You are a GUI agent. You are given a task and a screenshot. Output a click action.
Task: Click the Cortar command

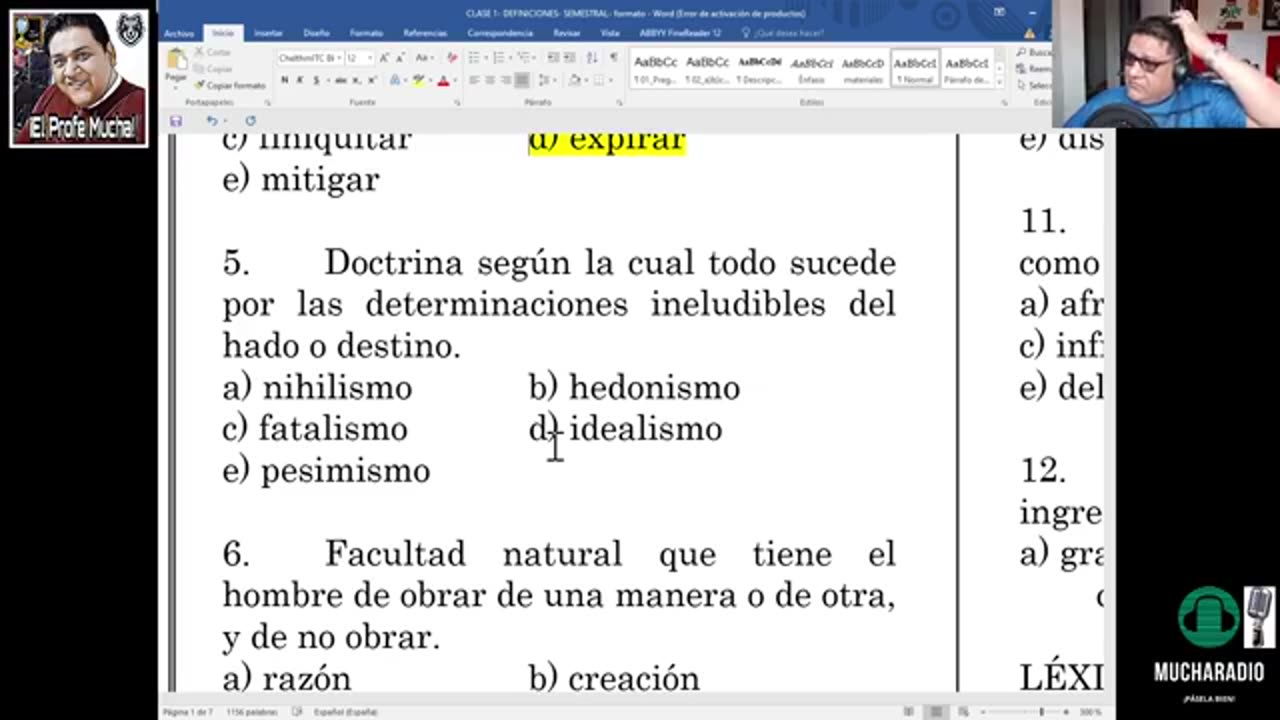212,52
